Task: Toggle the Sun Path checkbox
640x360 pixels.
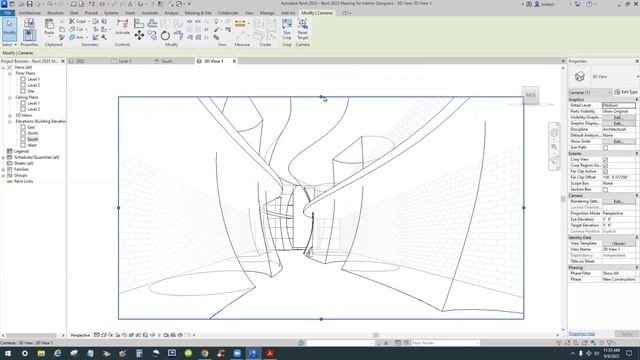Action: coord(605,147)
